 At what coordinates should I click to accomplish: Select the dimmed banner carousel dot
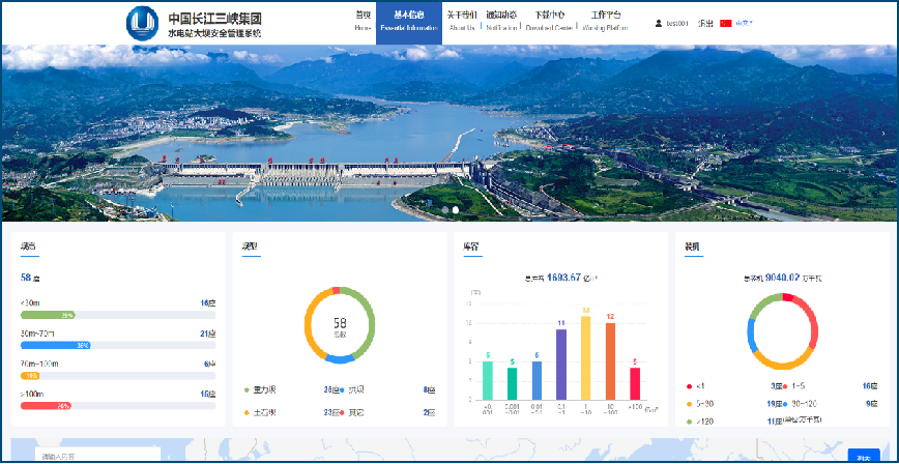coord(444,210)
